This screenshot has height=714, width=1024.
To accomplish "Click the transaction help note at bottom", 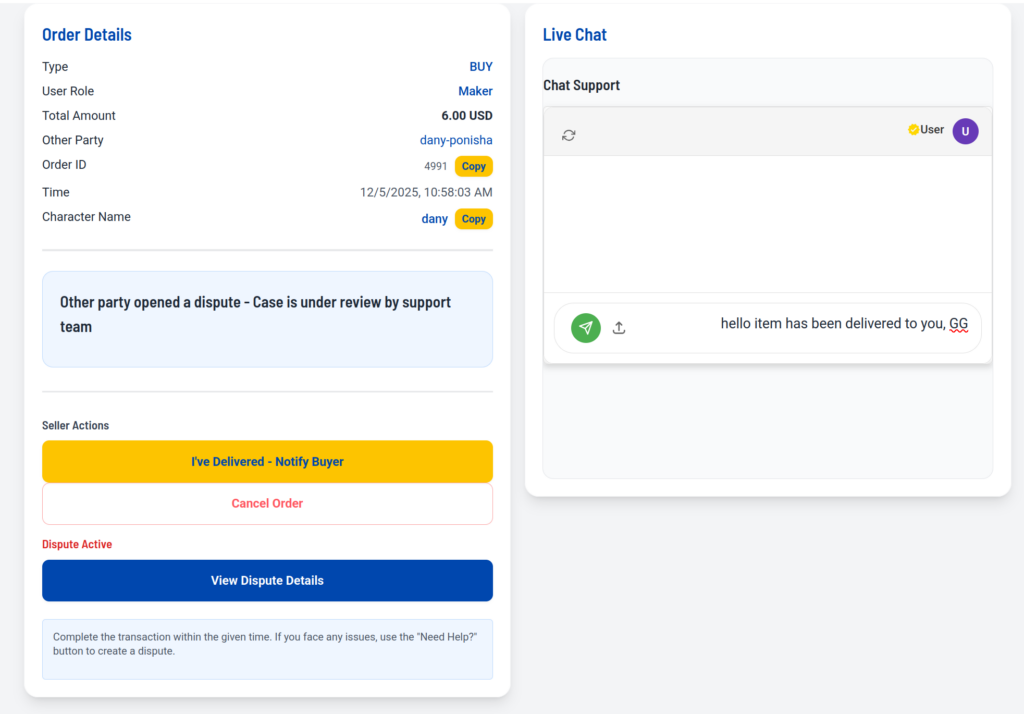I will pos(267,644).
